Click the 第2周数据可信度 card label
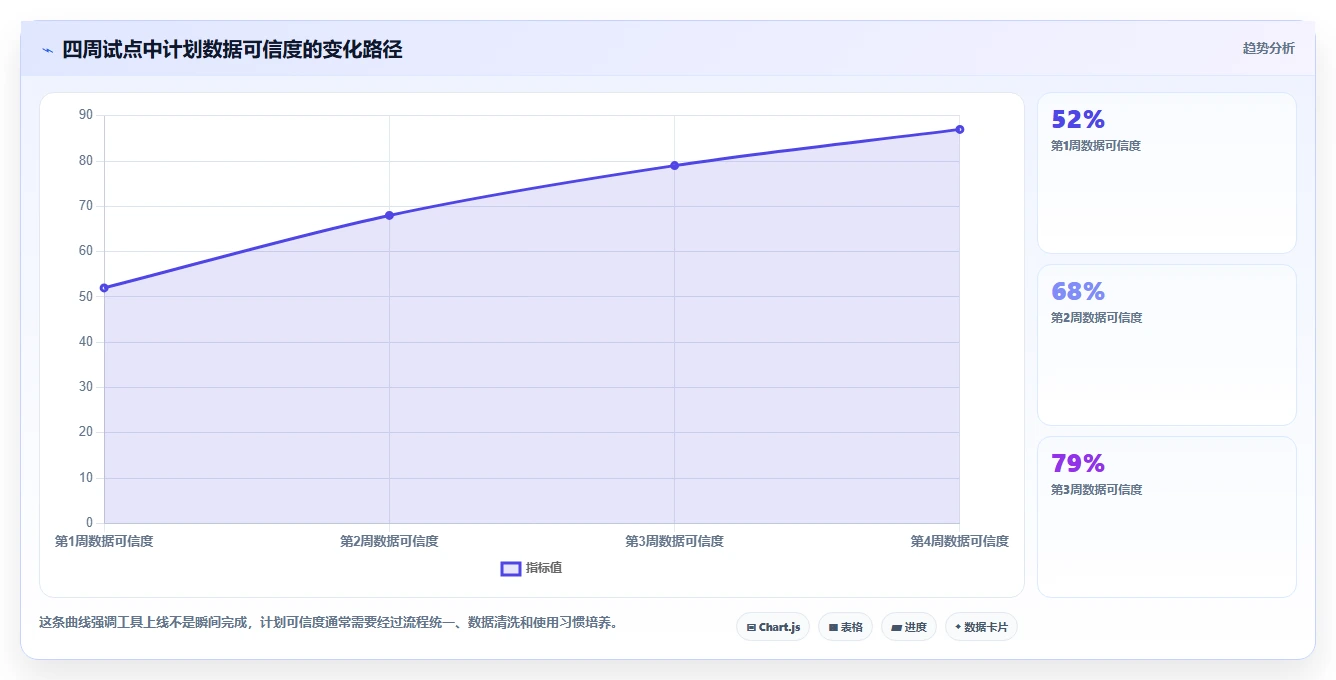The image size is (1336, 680). [x=1096, y=318]
